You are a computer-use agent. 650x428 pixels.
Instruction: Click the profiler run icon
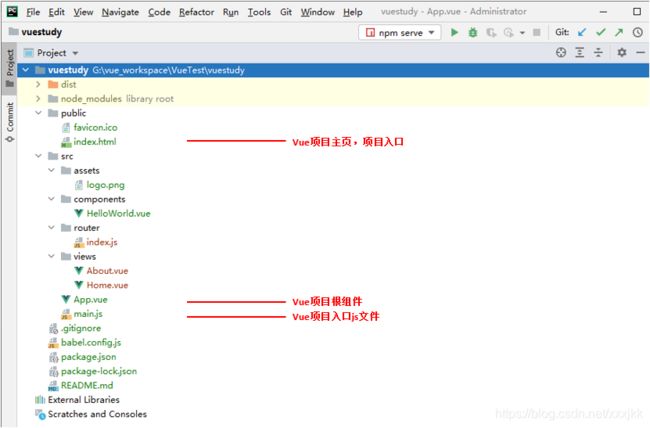(509, 32)
